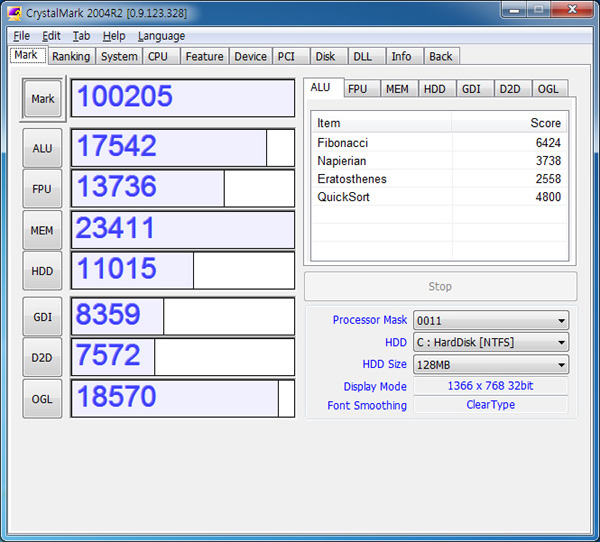Switch to the Disk tab
600x542 pixels.
[x=329, y=56]
